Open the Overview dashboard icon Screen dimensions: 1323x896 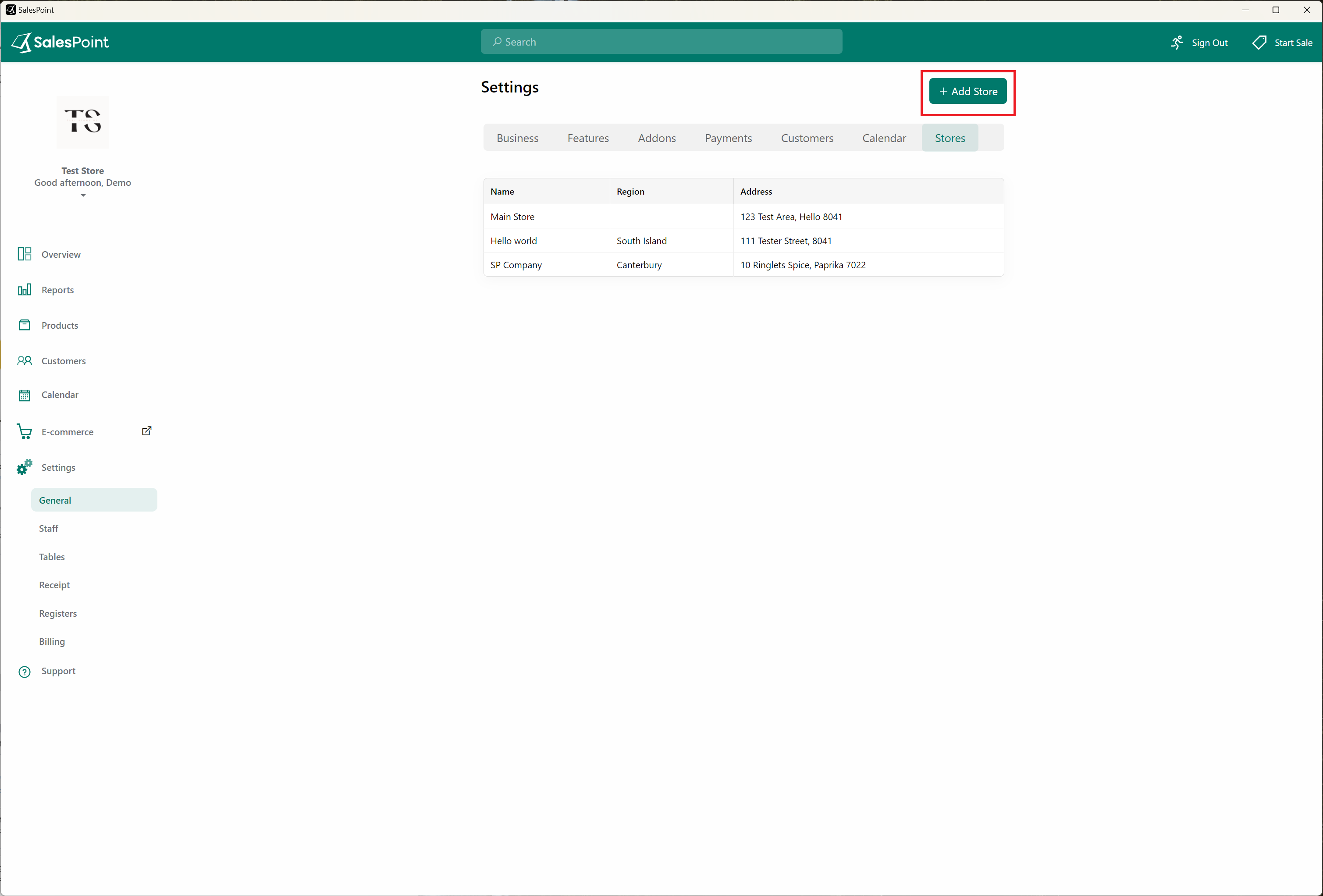pos(25,254)
